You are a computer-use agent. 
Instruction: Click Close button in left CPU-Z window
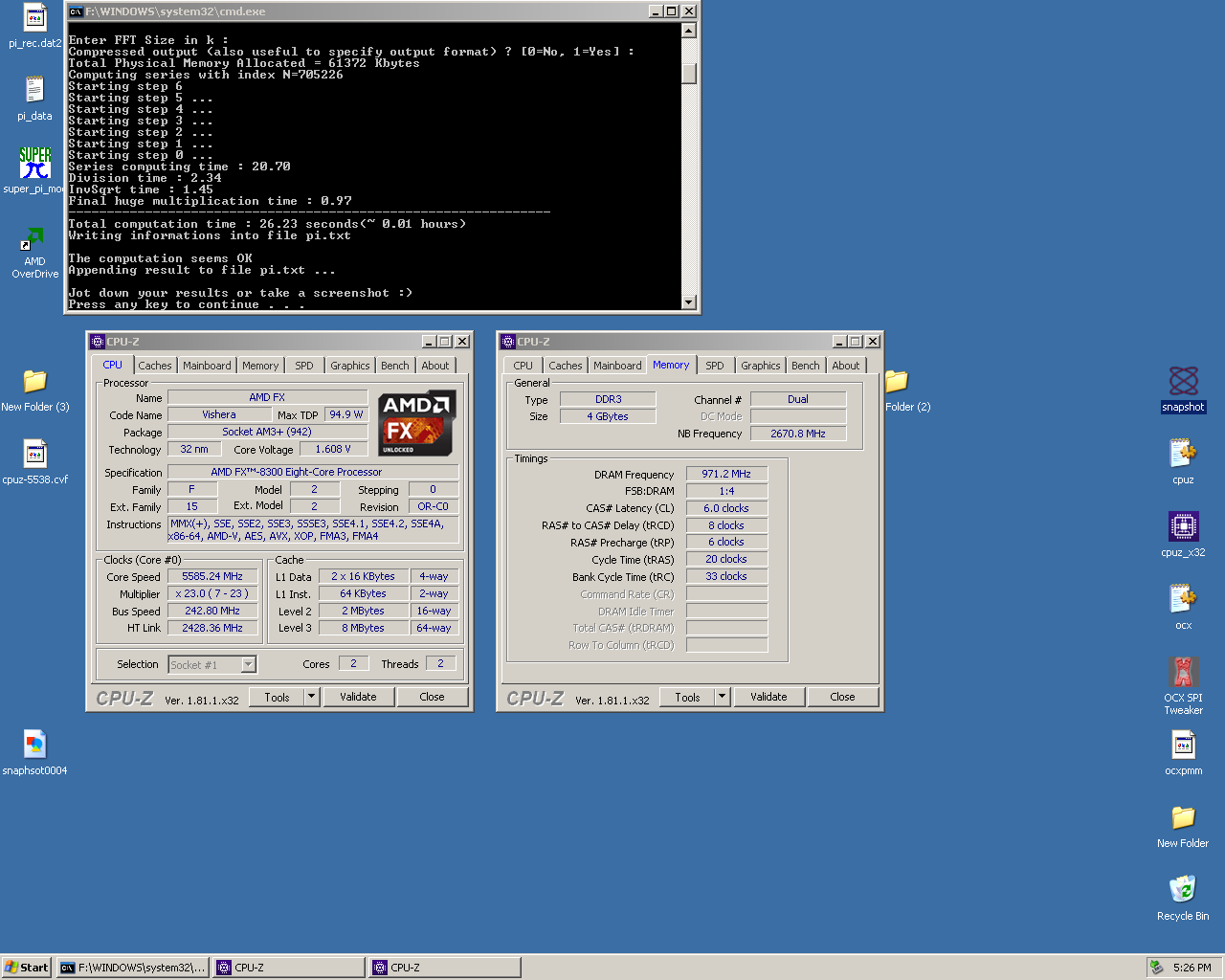point(432,697)
